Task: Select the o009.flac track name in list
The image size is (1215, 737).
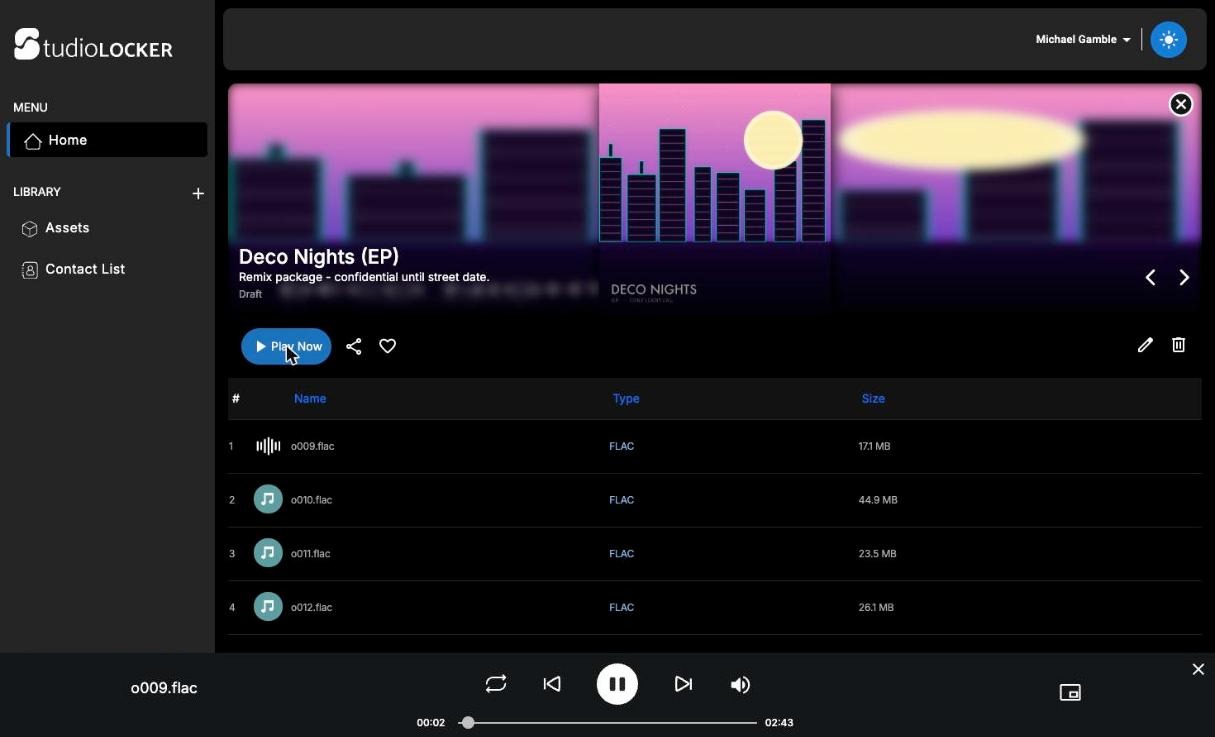Action: click(x=312, y=446)
